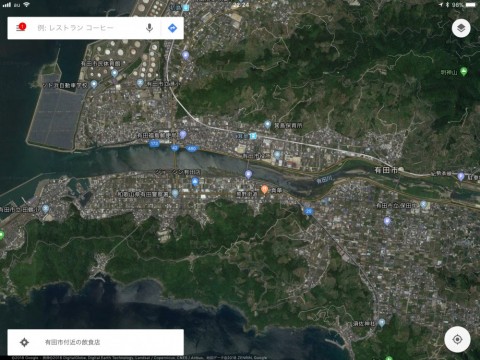Select the blue shopping pin south of the river
Screen dimensions: 480x360
point(195,182)
